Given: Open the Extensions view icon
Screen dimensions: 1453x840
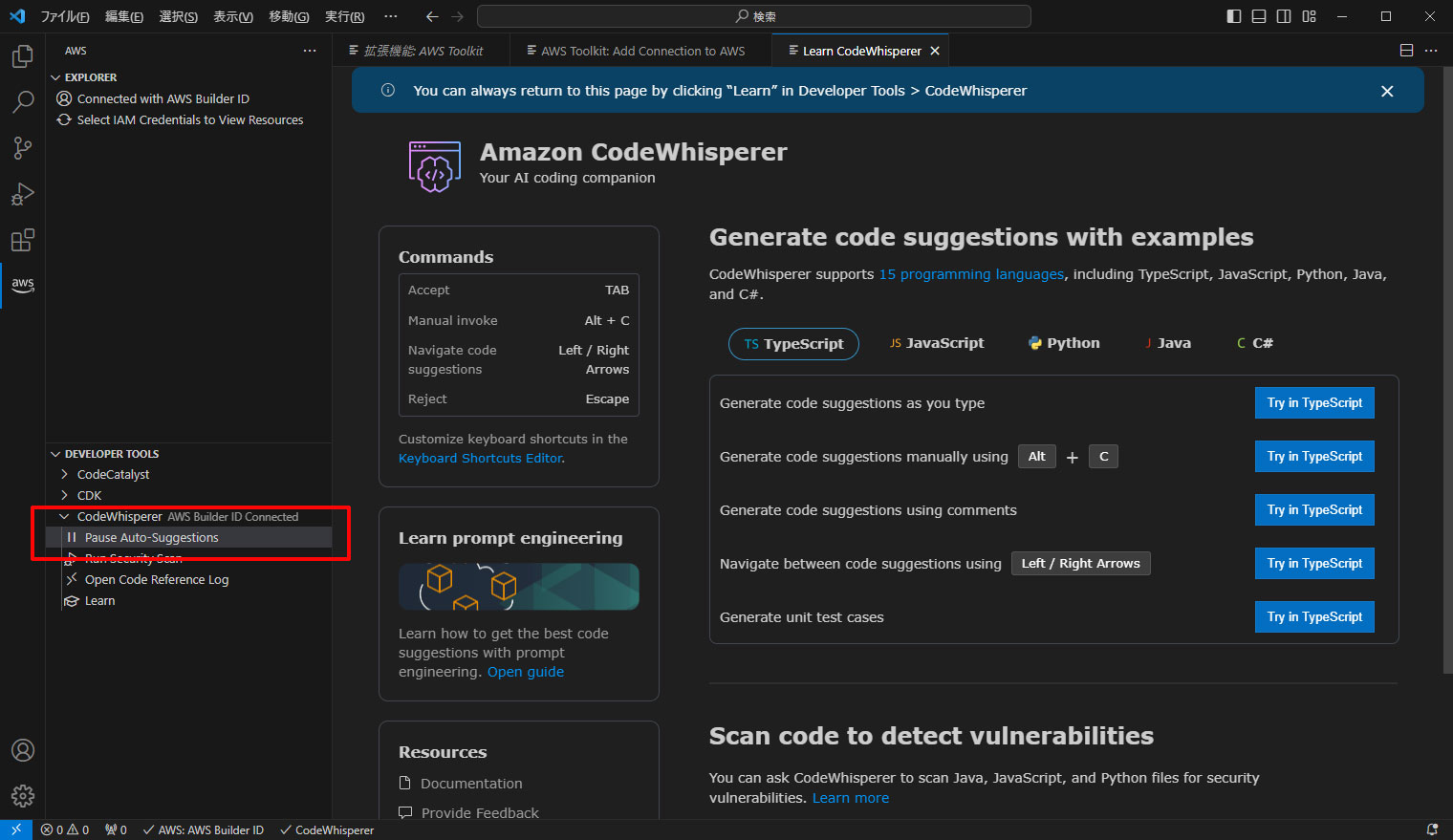Looking at the screenshot, I should [x=22, y=240].
